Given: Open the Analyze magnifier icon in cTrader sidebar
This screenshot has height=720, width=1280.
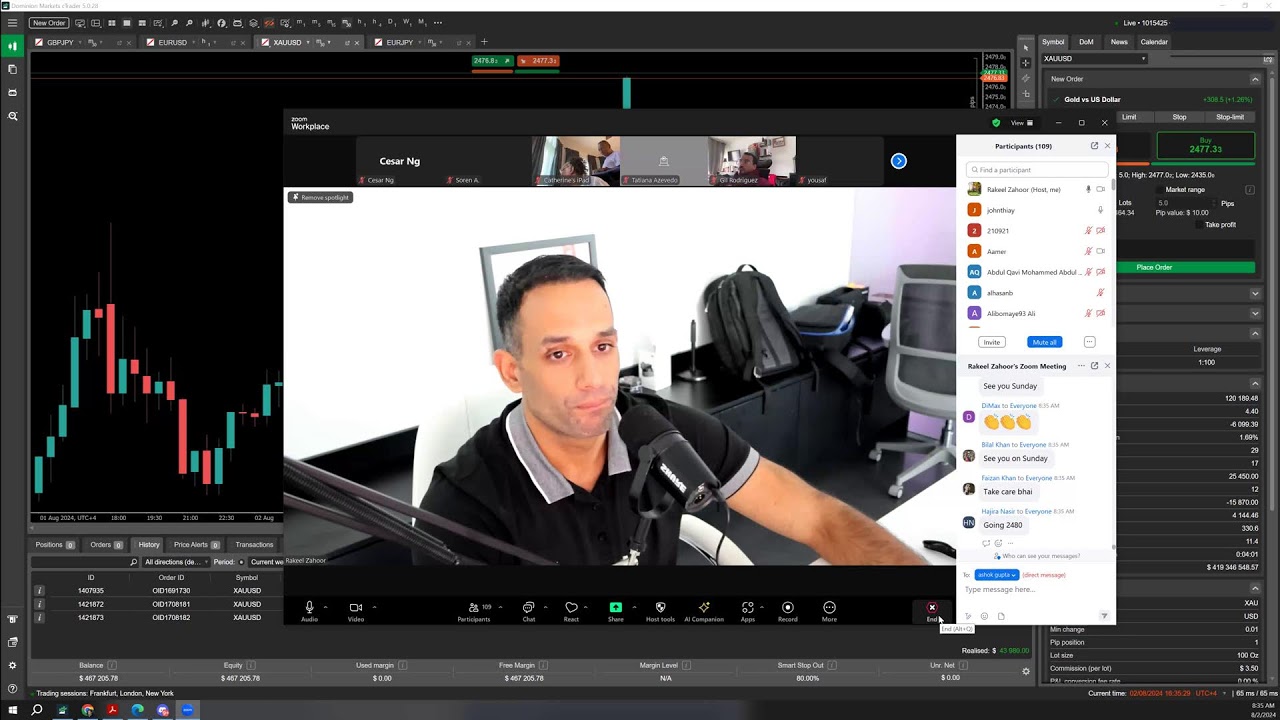Looking at the screenshot, I should point(13,116).
